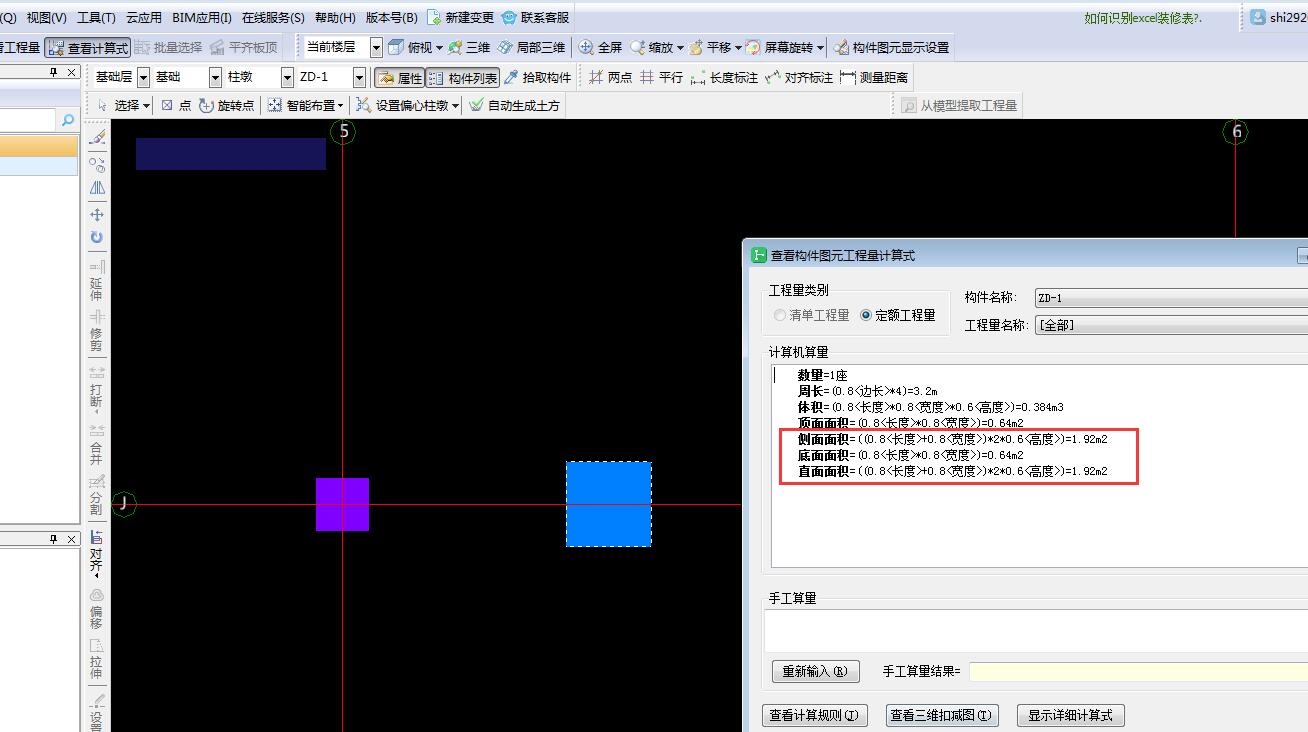The height and width of the screenshot is (732, 1308).
Task: Click 打断 break tool
Action: [97, 388]
